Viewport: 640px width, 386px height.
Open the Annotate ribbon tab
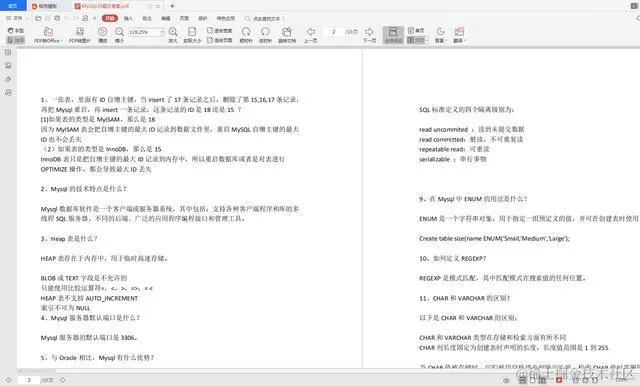[x=147, y=18]
